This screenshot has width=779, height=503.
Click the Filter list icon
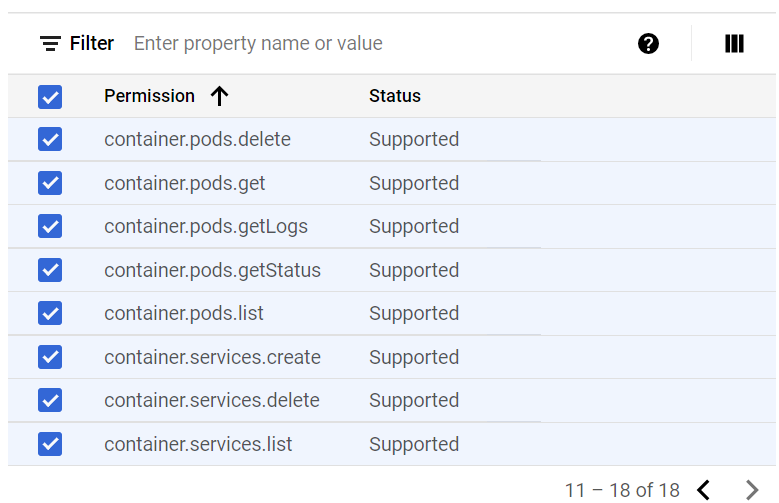coord(50,44)
